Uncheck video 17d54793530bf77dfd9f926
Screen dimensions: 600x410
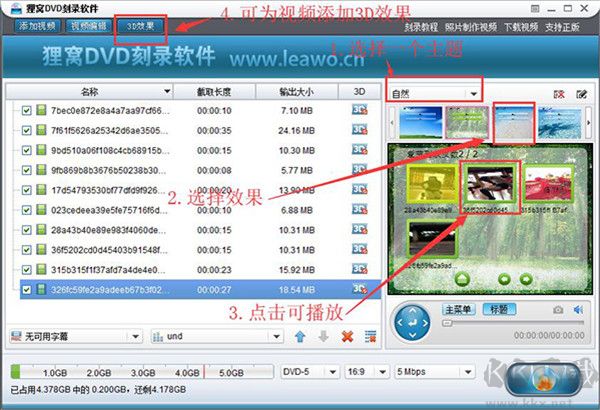click(26, 190)
